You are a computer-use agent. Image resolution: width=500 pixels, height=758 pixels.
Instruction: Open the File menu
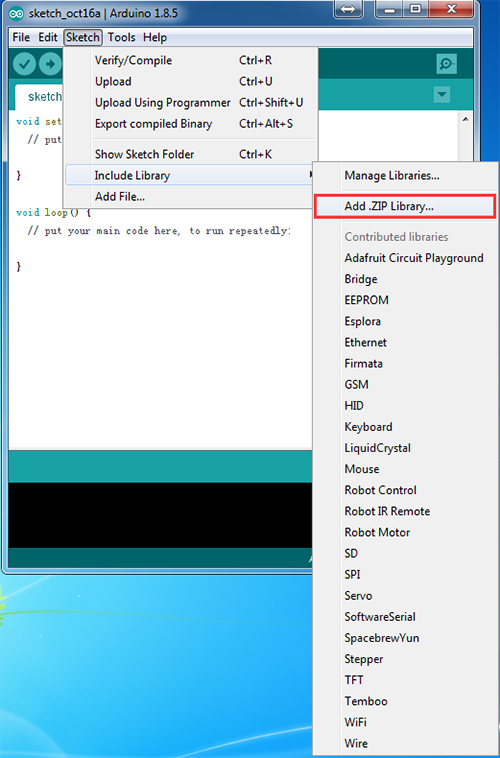click(x=21, y=37)
